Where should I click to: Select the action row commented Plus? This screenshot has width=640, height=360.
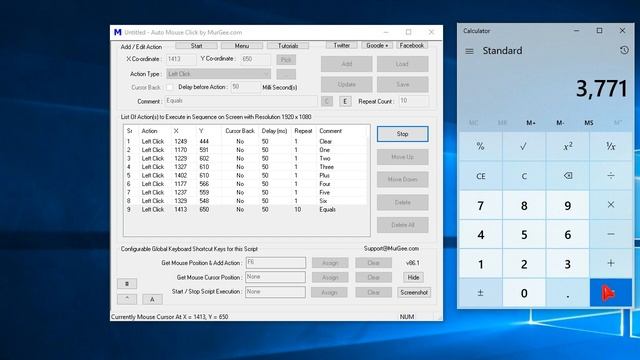[x=246, y=176]
